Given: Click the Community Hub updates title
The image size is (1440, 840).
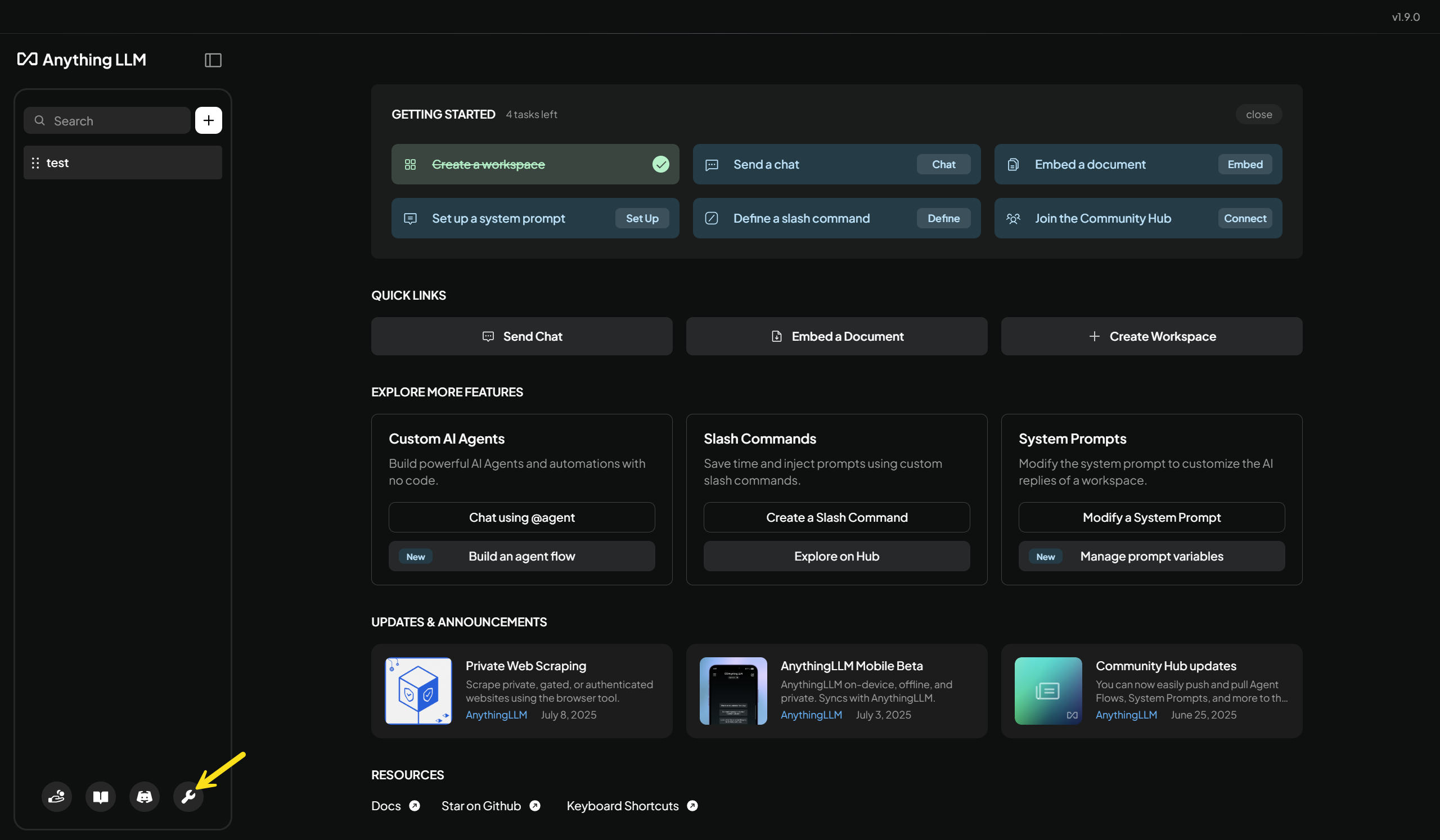Looking at the screenshot, I should (x=1165, y=666).
